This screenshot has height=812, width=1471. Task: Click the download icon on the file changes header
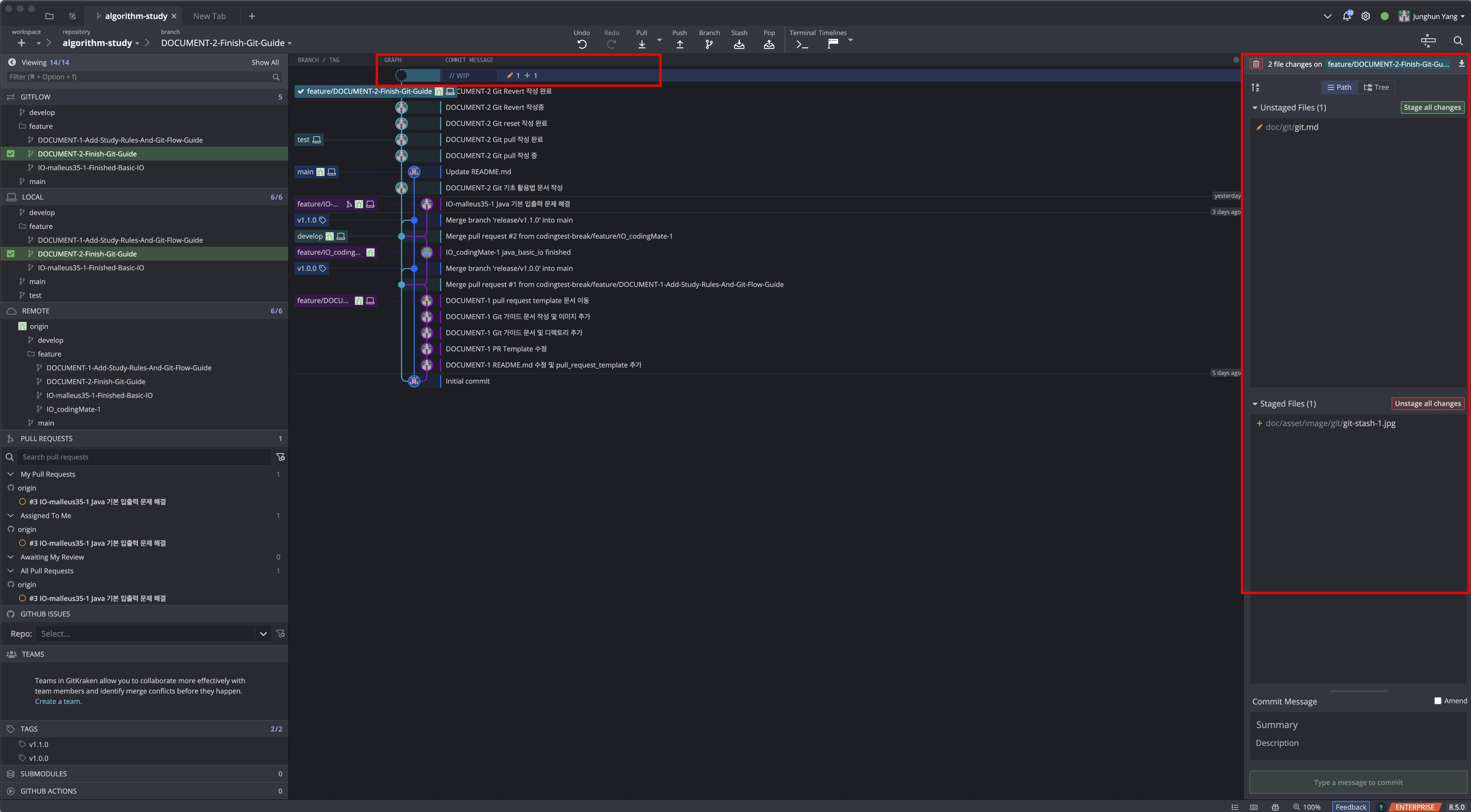click(x=1461, y=63)
